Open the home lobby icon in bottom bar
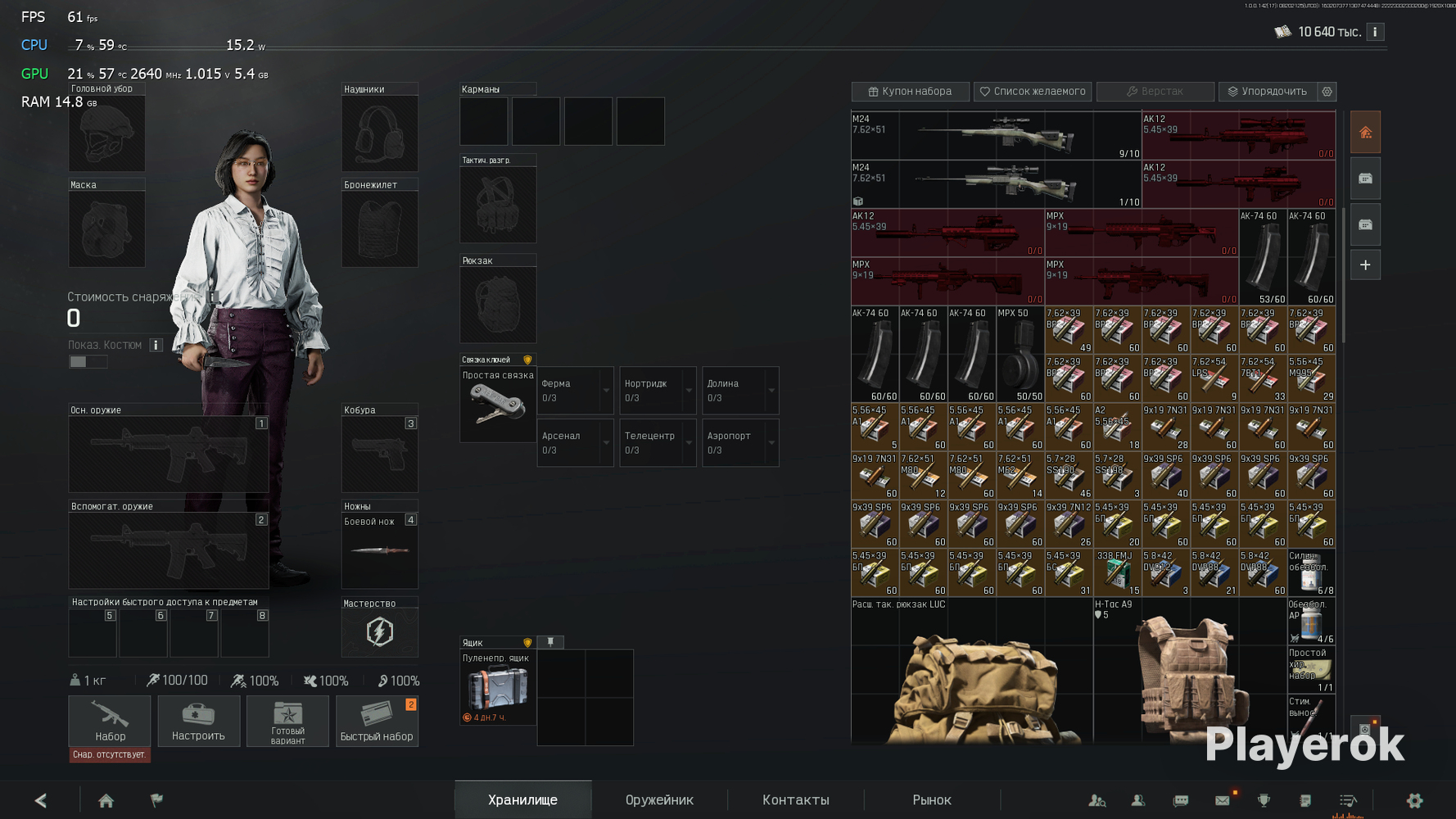Viewport: 1456px width, 819px height. tap(106, 800)
